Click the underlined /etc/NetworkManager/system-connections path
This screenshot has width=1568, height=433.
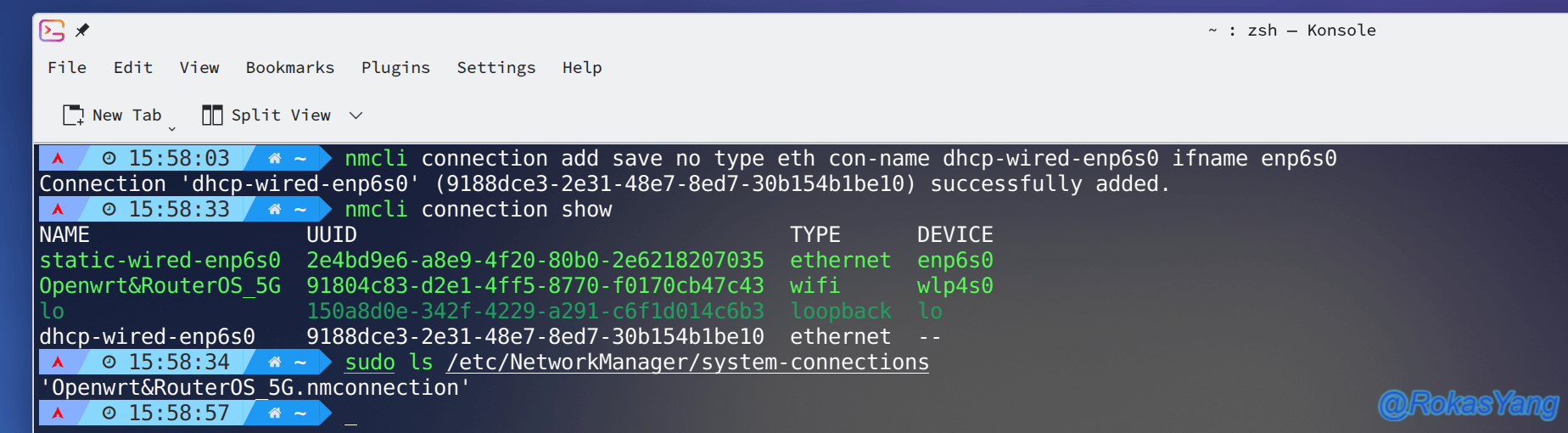688,363
